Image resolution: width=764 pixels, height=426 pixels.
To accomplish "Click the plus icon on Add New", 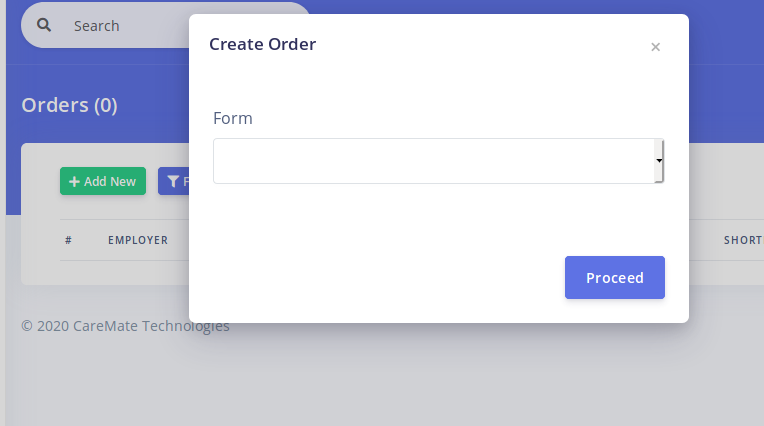I will coord(74,181).
